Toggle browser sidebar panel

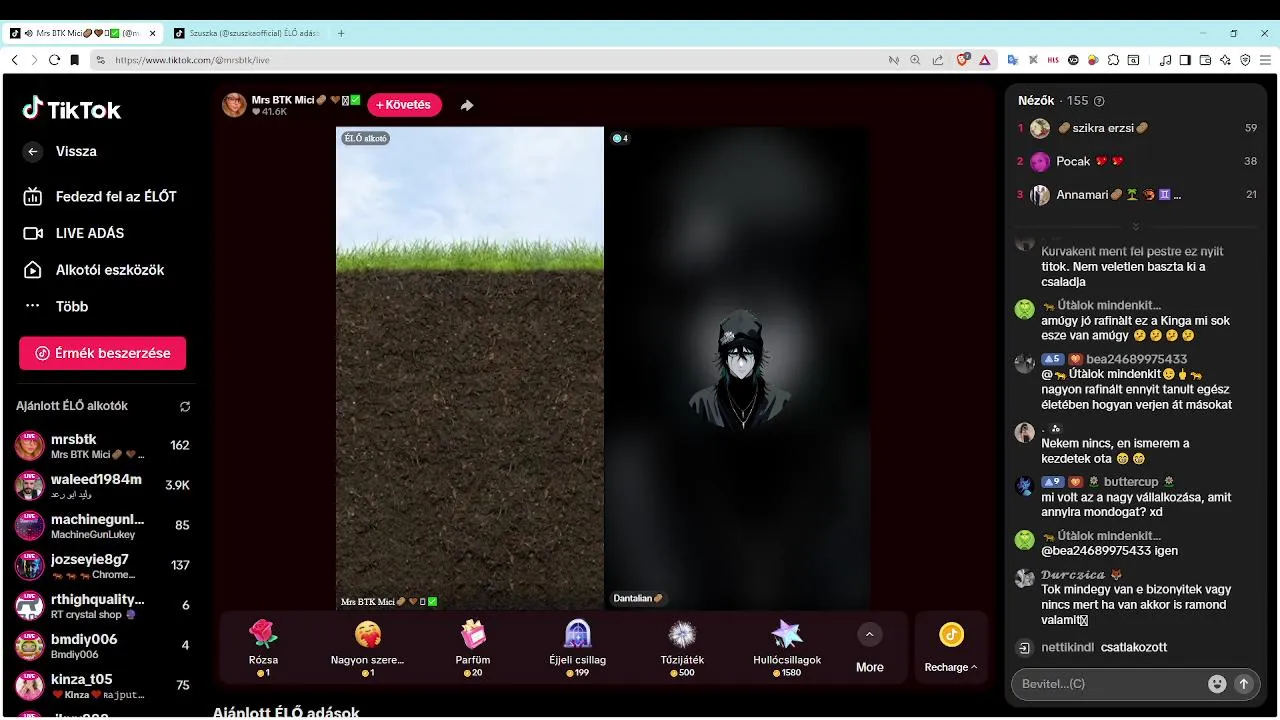(1185, 60)
